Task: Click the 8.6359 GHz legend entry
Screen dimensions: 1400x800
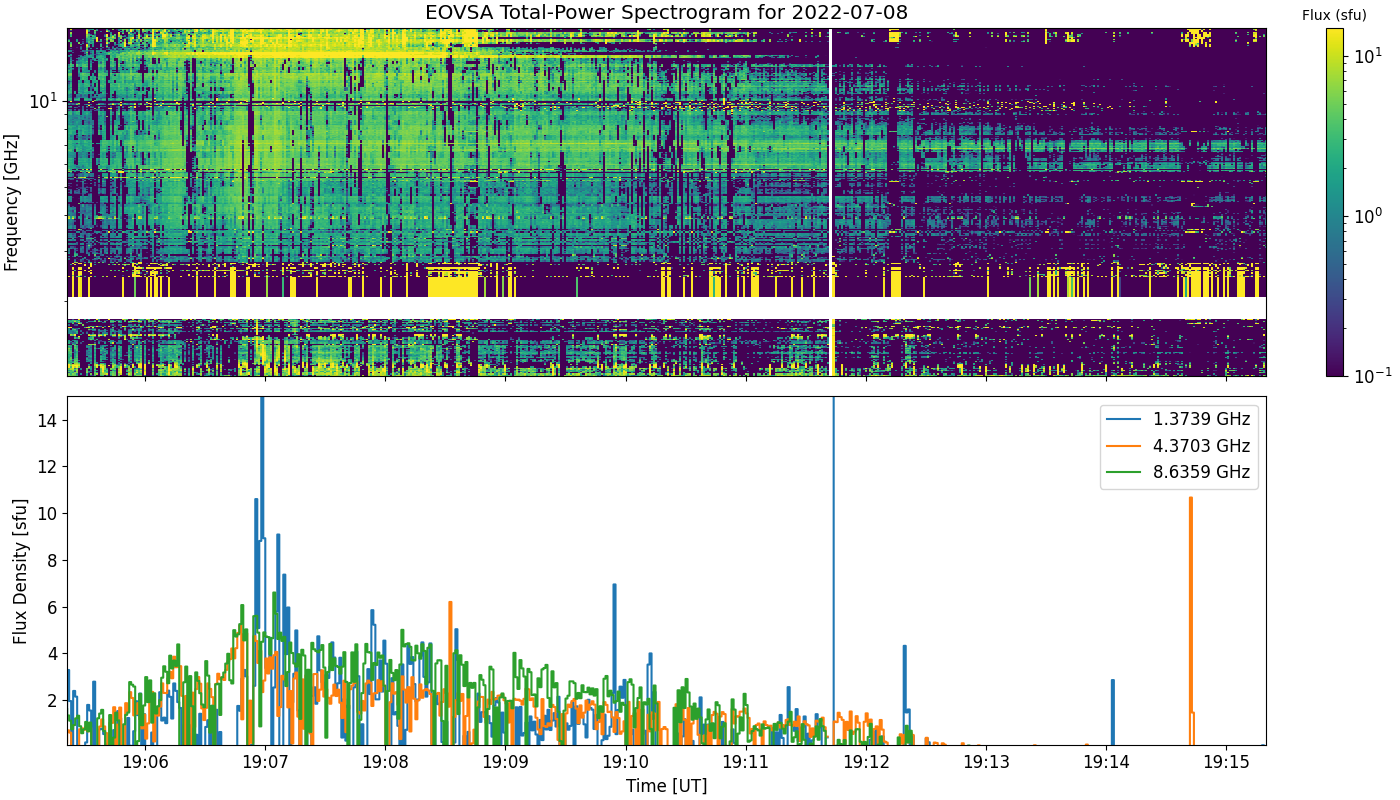Action: (1179, 472)
